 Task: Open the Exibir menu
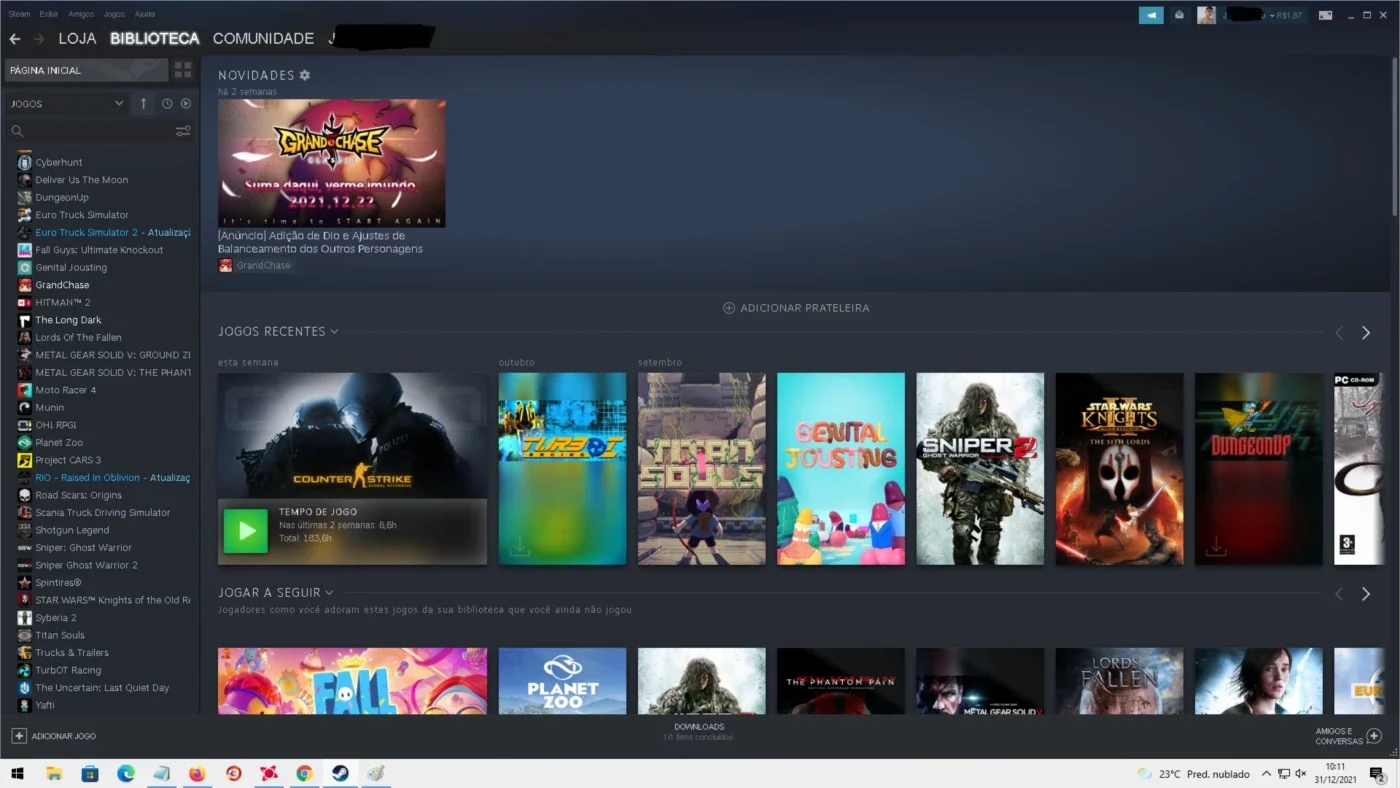click(x=49, y=14)
